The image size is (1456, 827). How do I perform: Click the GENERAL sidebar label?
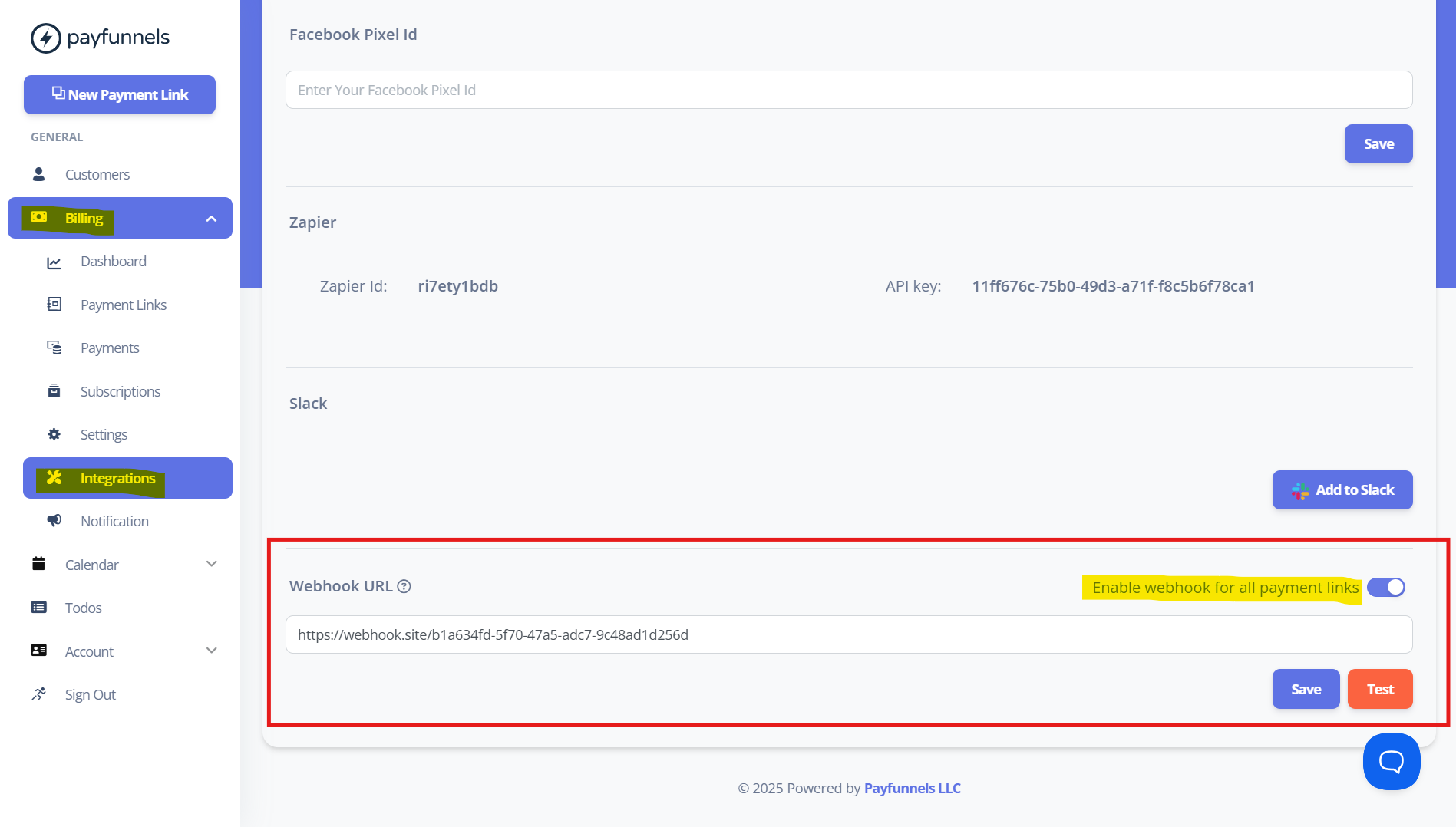(x=57, y=137)
